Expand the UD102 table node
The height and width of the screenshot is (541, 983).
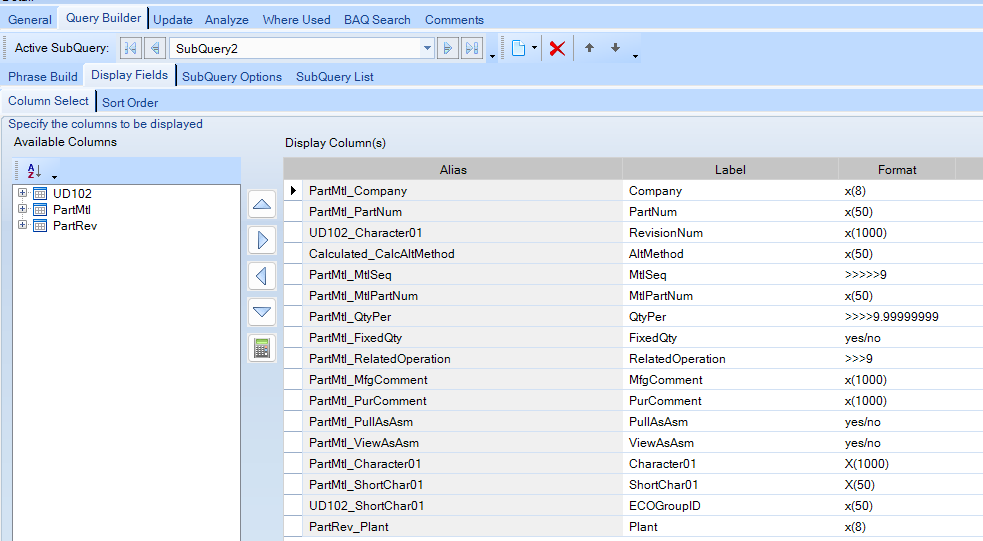pos(22,193)
